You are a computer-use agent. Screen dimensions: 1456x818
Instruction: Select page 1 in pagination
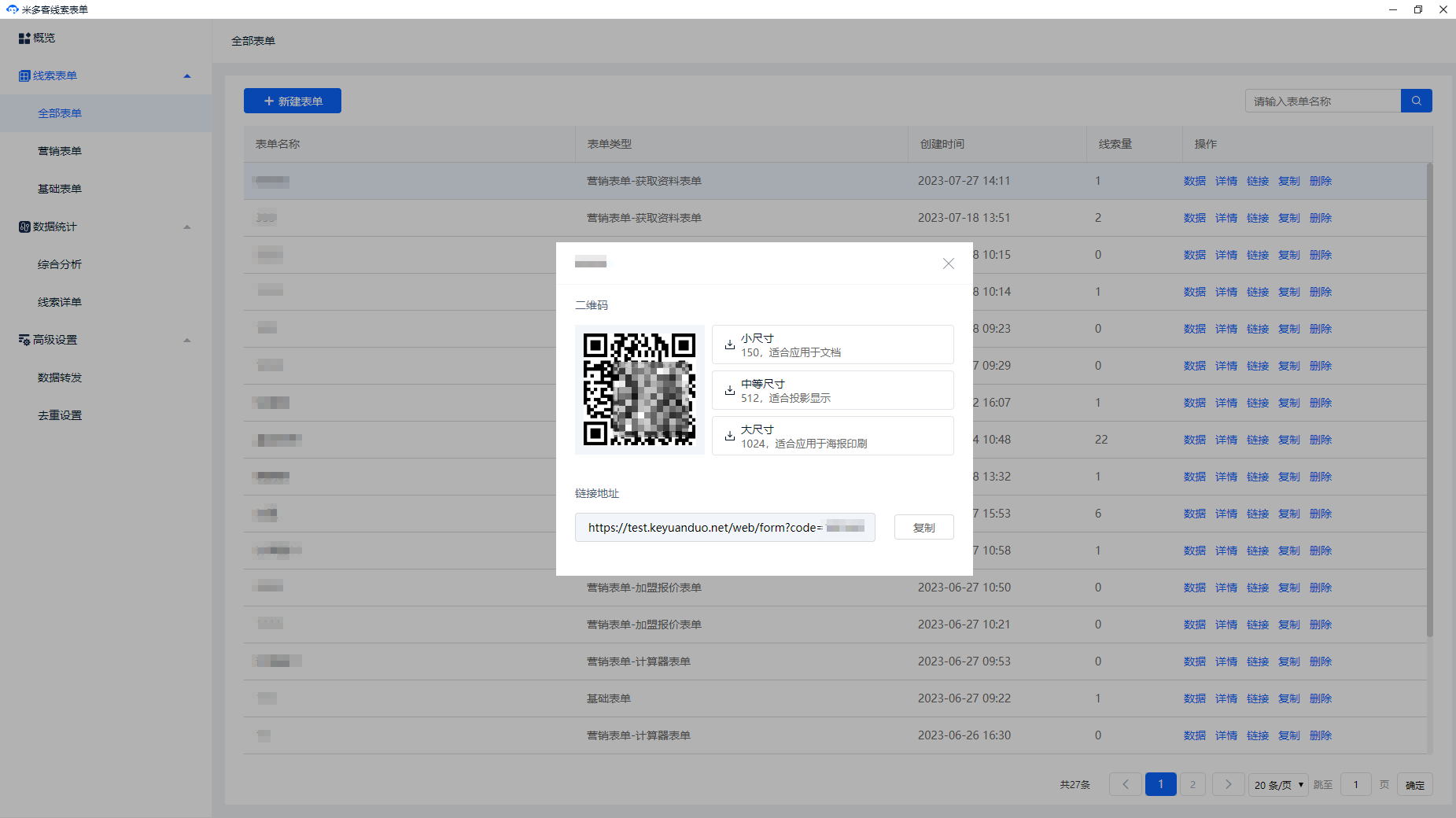tap(1160, 784)
